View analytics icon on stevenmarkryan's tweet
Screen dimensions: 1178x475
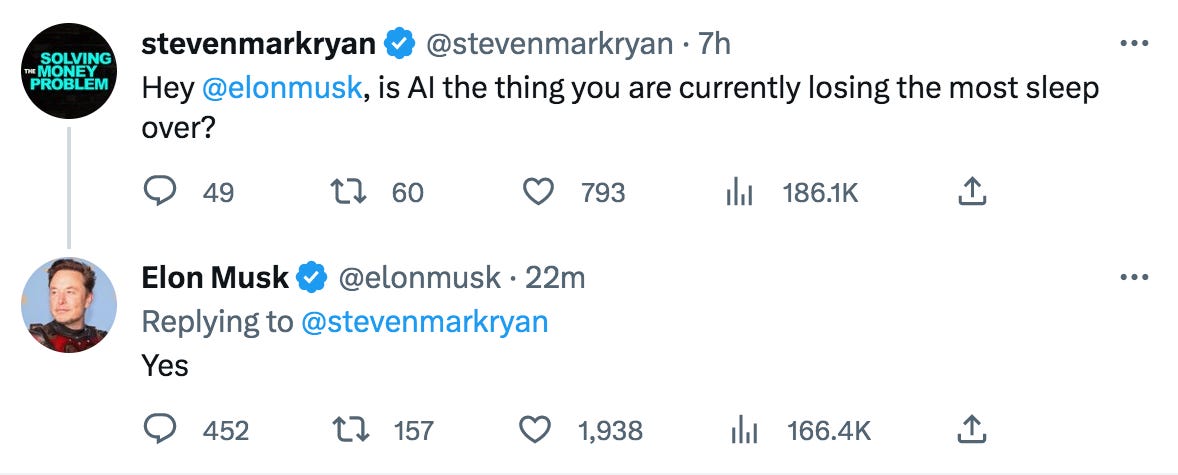739,193
